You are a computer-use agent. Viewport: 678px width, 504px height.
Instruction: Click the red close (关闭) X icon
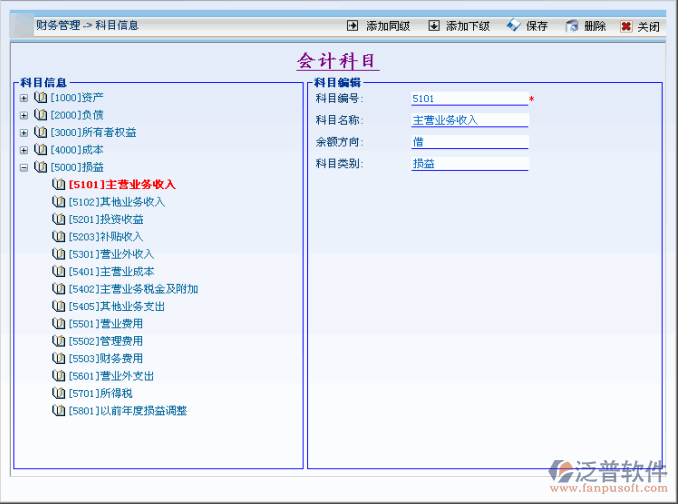pyautogui.click(x=626, y=26)
